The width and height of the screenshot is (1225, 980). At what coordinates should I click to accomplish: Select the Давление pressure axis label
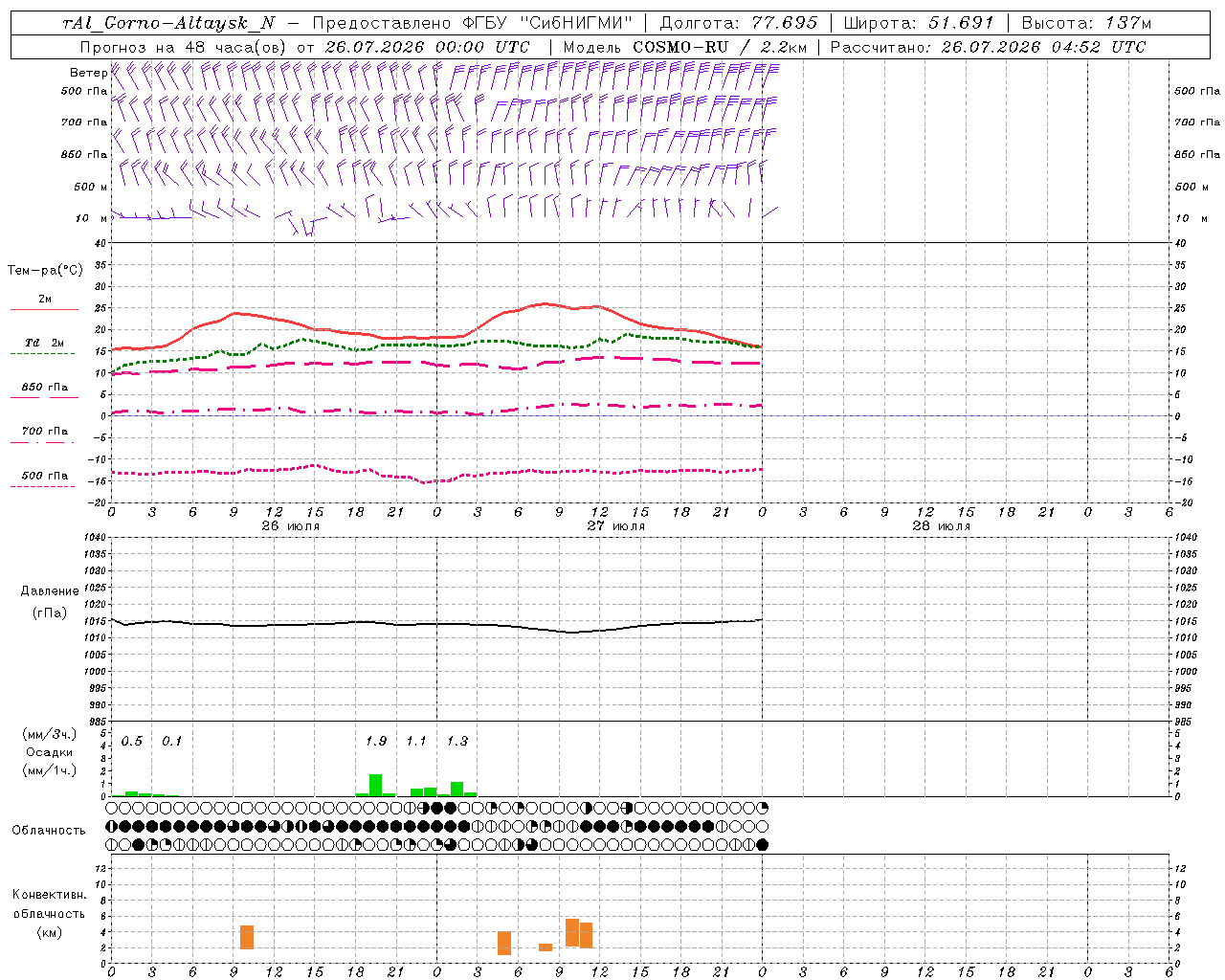pos(50,591)
